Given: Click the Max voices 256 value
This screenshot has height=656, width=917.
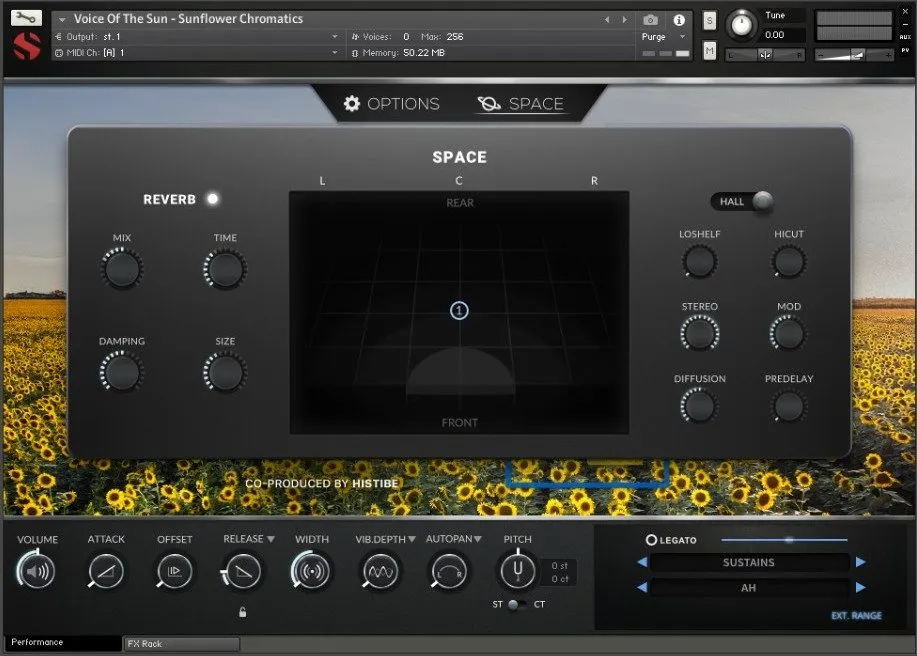Looking at the screenshot, I should [455, 37].
